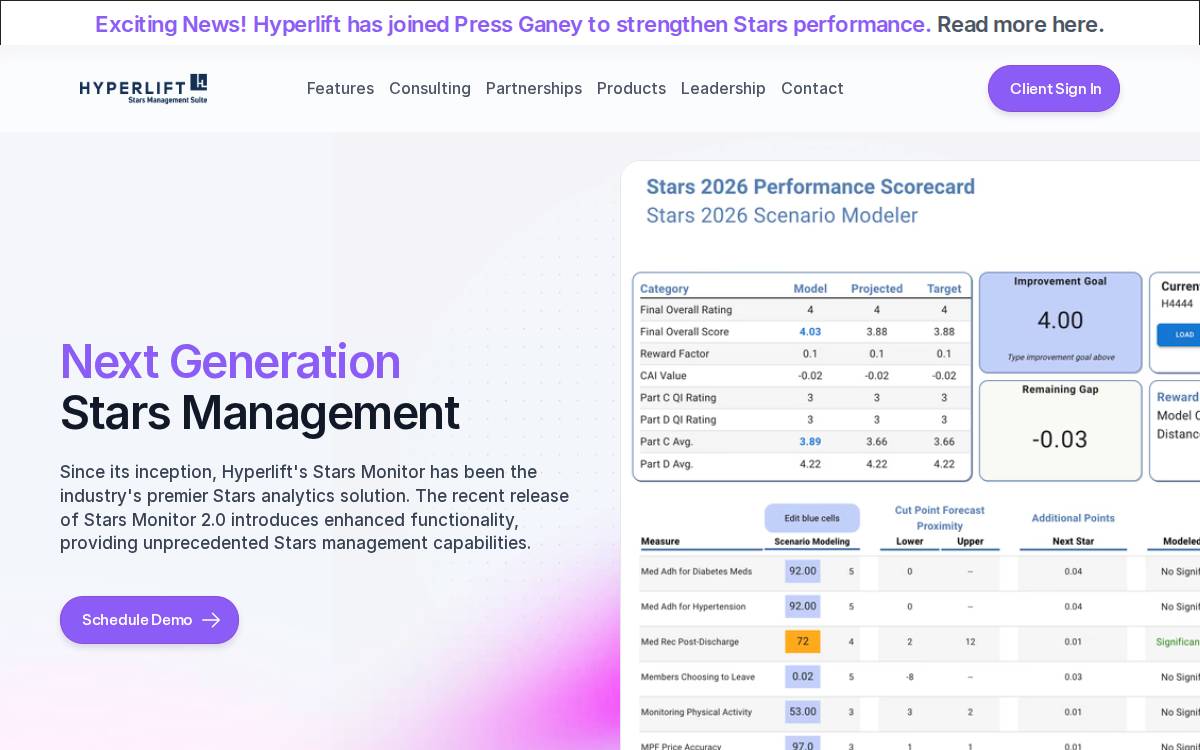1200x750 pixels.
Task: Click the Edit blue cells button
Action: point(812,518)
